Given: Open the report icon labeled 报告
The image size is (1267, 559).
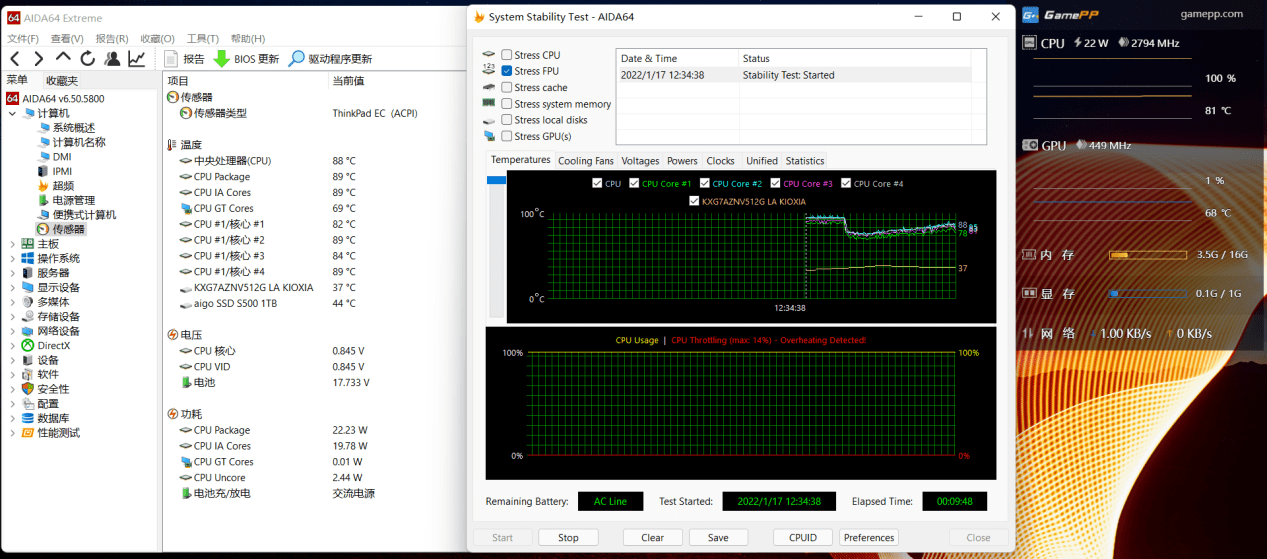Looking at the screenshot, I should pyautogui.click(x=171, y=59).
